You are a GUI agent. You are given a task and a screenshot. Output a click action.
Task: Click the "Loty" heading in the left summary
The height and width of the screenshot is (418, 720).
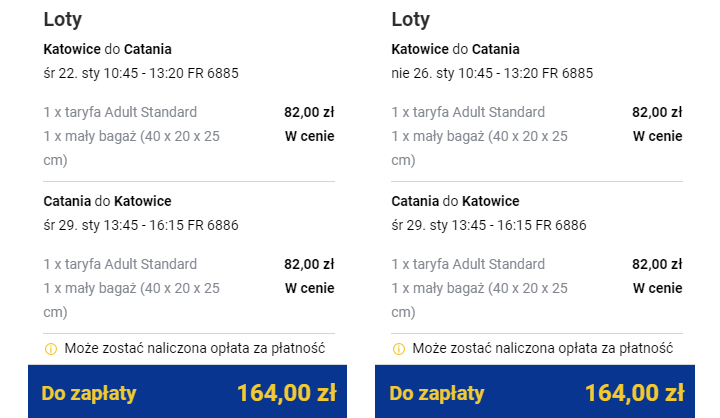(x=63, y=19)
